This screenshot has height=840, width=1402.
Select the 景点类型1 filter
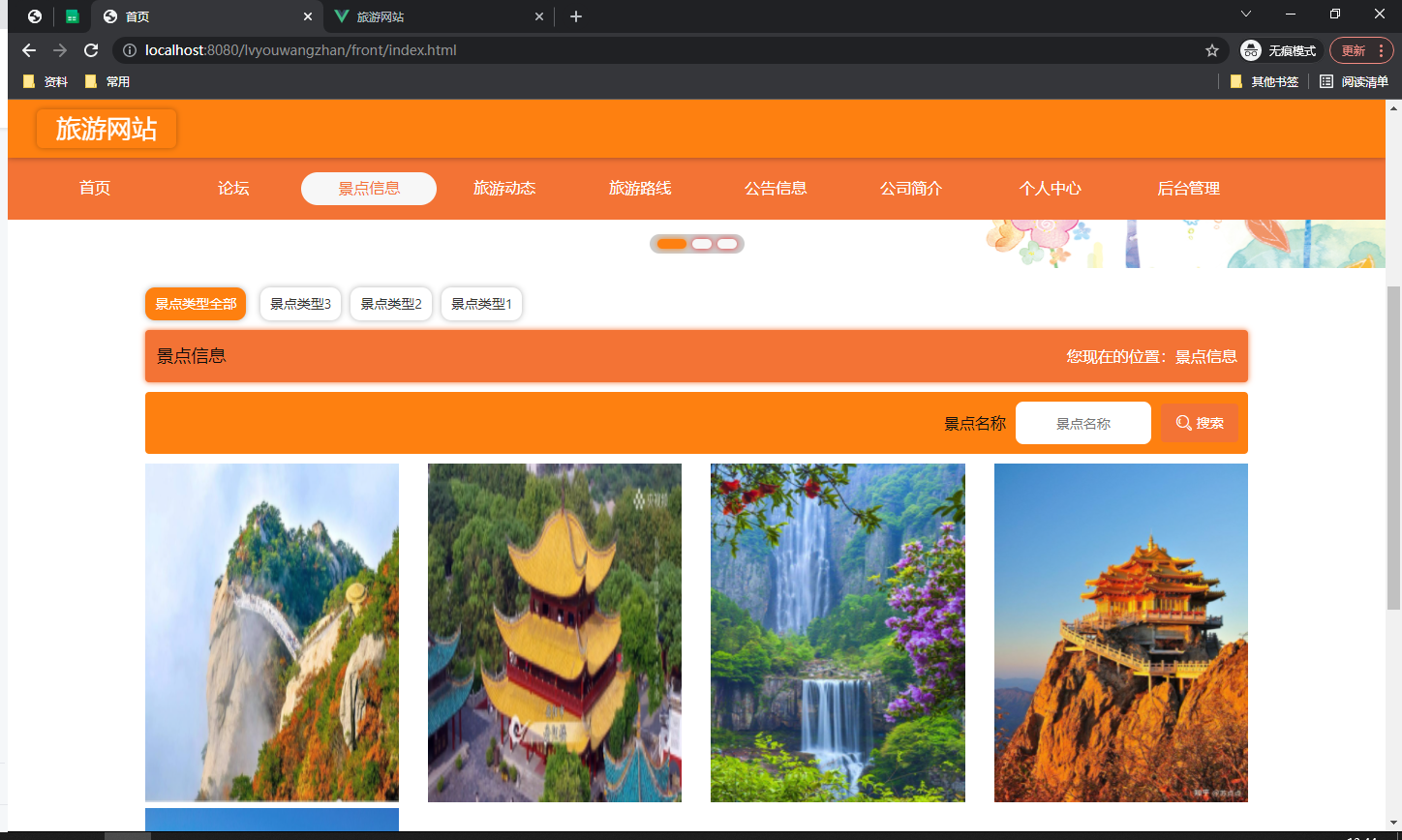(x=481, y=303)
